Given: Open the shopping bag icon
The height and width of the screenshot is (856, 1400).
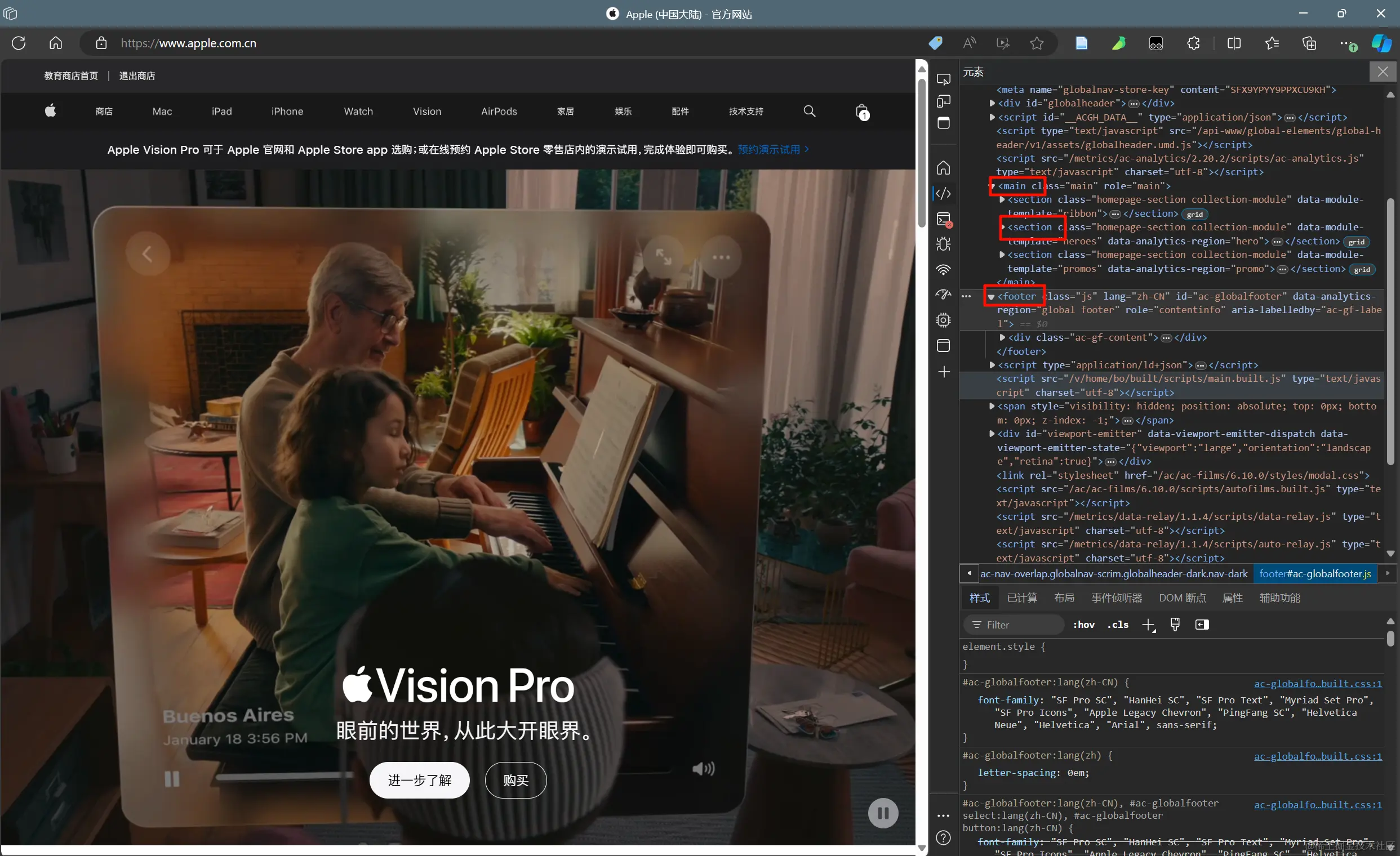Looking at the screenshot, I should [x=862, y=112].
